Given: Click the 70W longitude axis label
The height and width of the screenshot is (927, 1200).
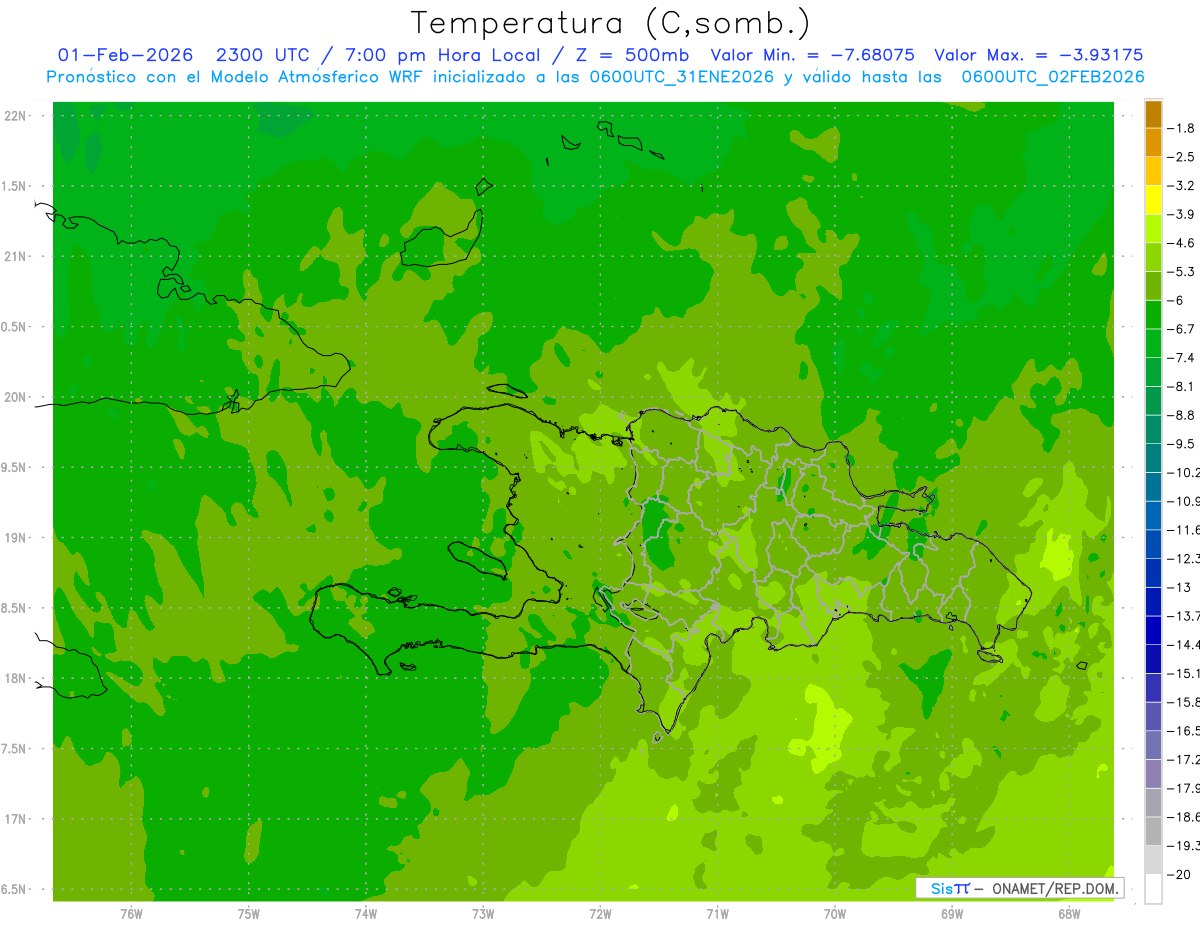Looking at the screenshot, I should point(835,915).
